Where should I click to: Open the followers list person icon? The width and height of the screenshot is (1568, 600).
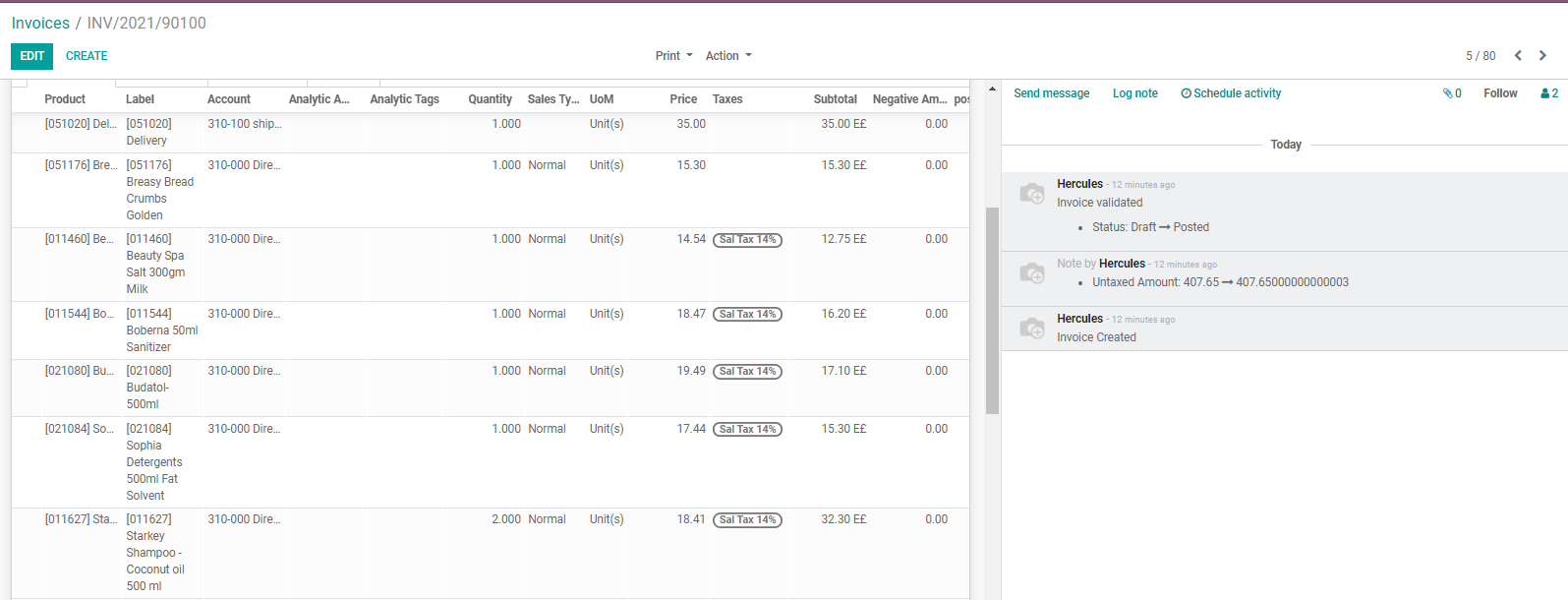[1548, 93]
